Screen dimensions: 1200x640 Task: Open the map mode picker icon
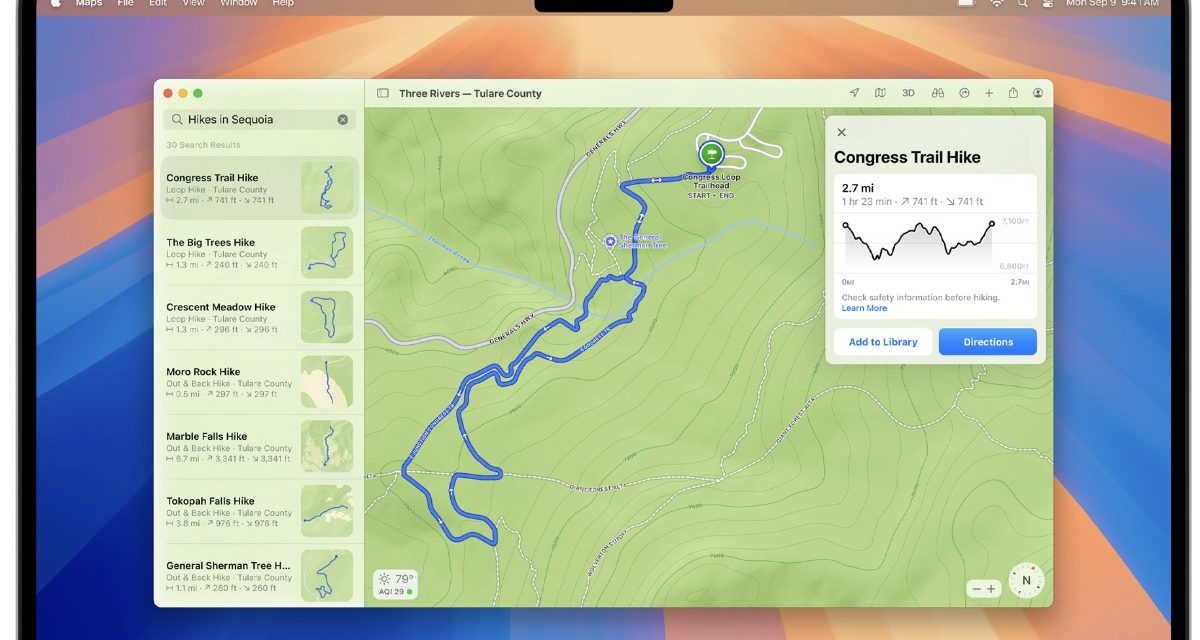pos(880,92)
